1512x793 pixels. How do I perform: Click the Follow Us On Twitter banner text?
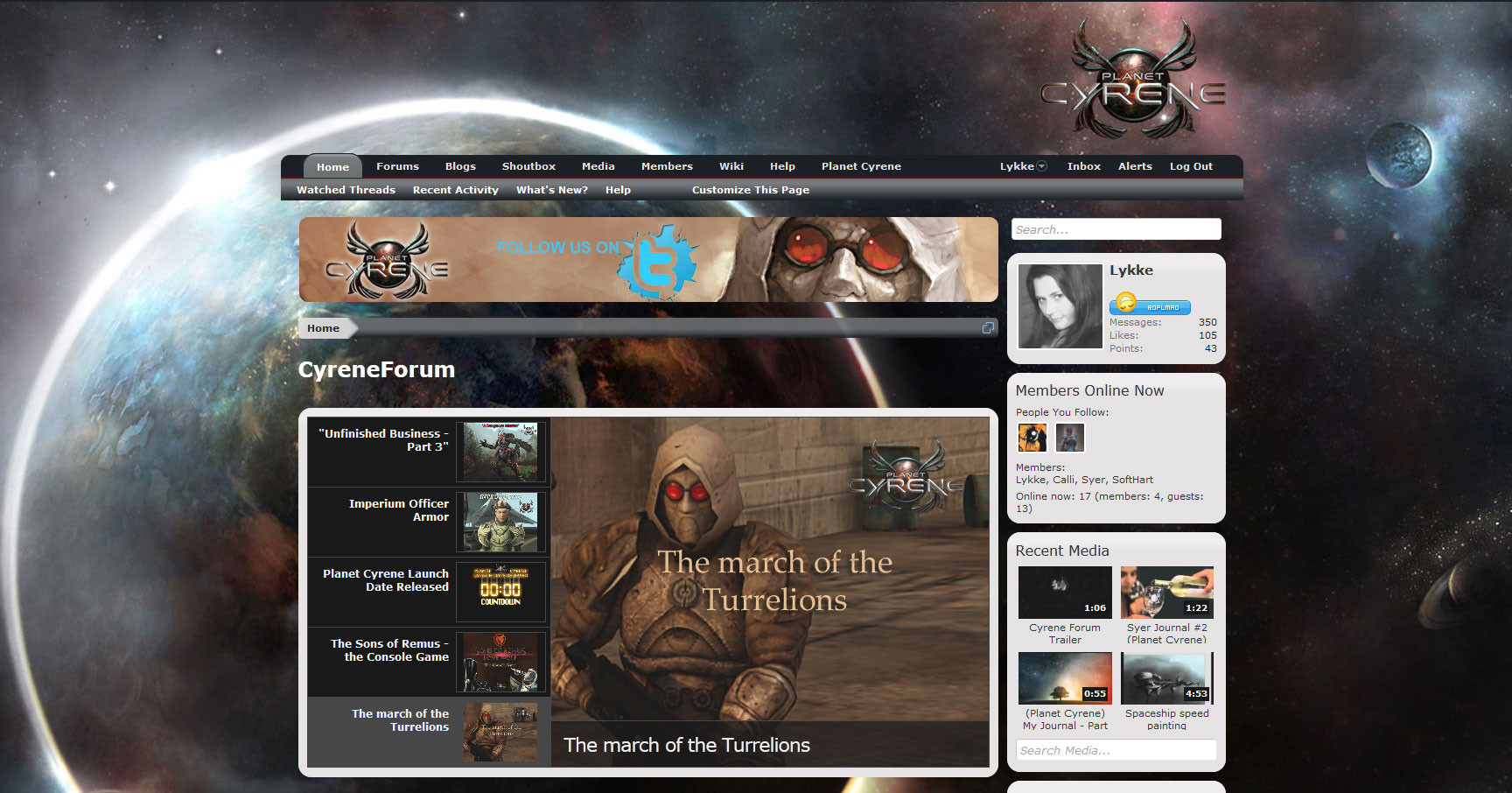click(558, 248)
